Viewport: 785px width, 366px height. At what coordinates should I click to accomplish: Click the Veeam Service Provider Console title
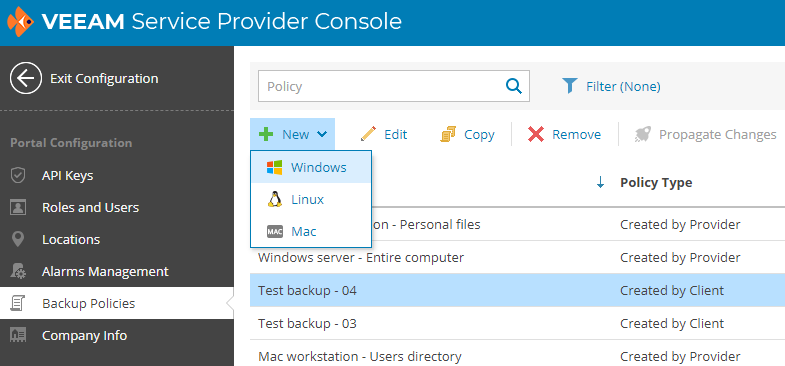[x=221, y=22]
